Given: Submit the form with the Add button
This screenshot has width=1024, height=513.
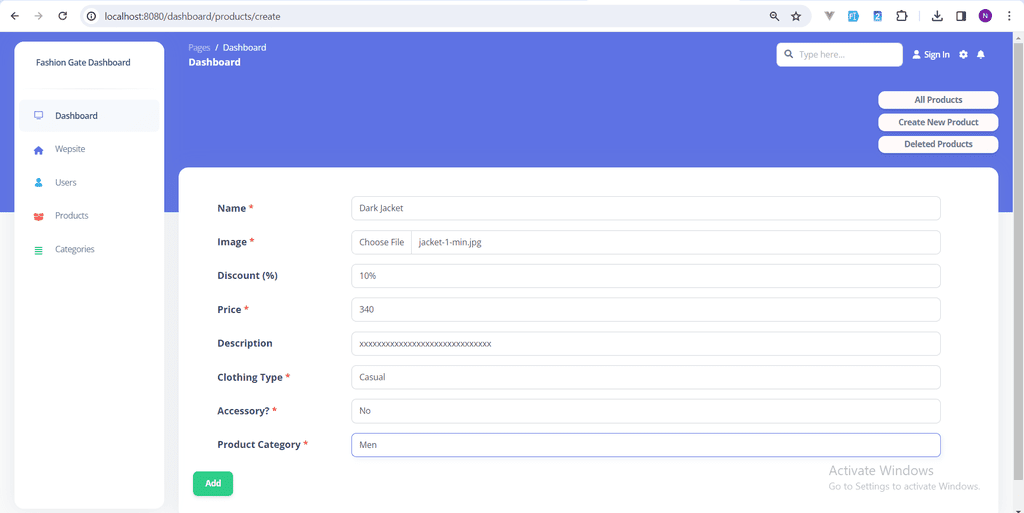Looking at the screenshot, I should 213,484.
